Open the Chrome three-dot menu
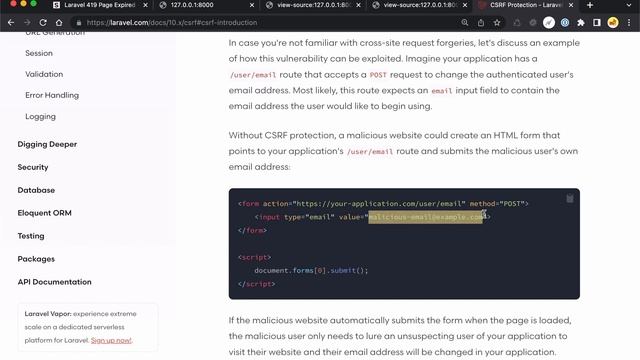640x360 pixels. (x=629, y=22)
